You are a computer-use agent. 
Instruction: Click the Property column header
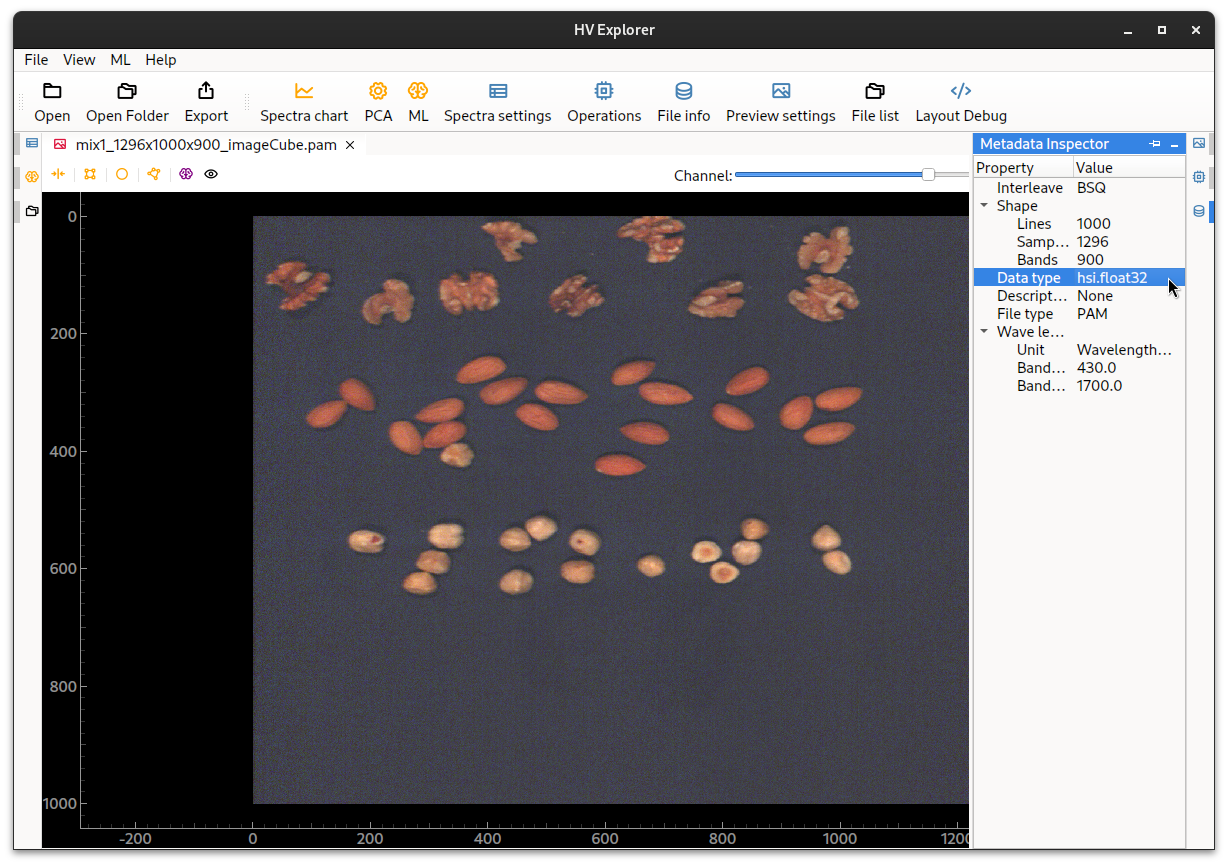pyautogui.click(x=1023, y=168)
